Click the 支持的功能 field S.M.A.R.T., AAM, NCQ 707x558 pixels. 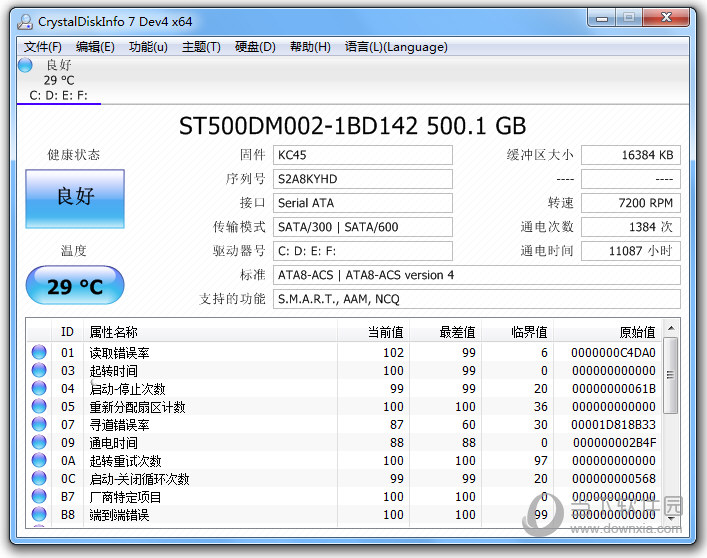coord(477,299)
